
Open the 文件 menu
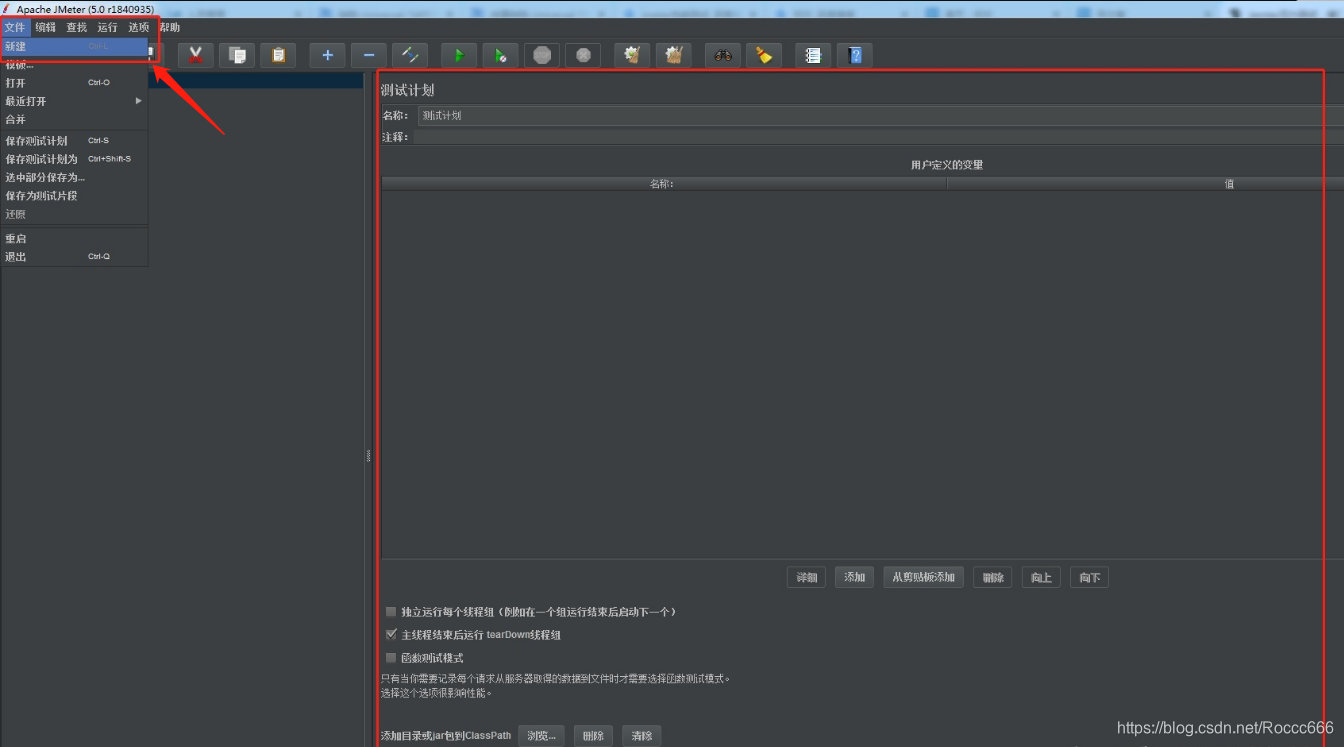tap(14, 27)
